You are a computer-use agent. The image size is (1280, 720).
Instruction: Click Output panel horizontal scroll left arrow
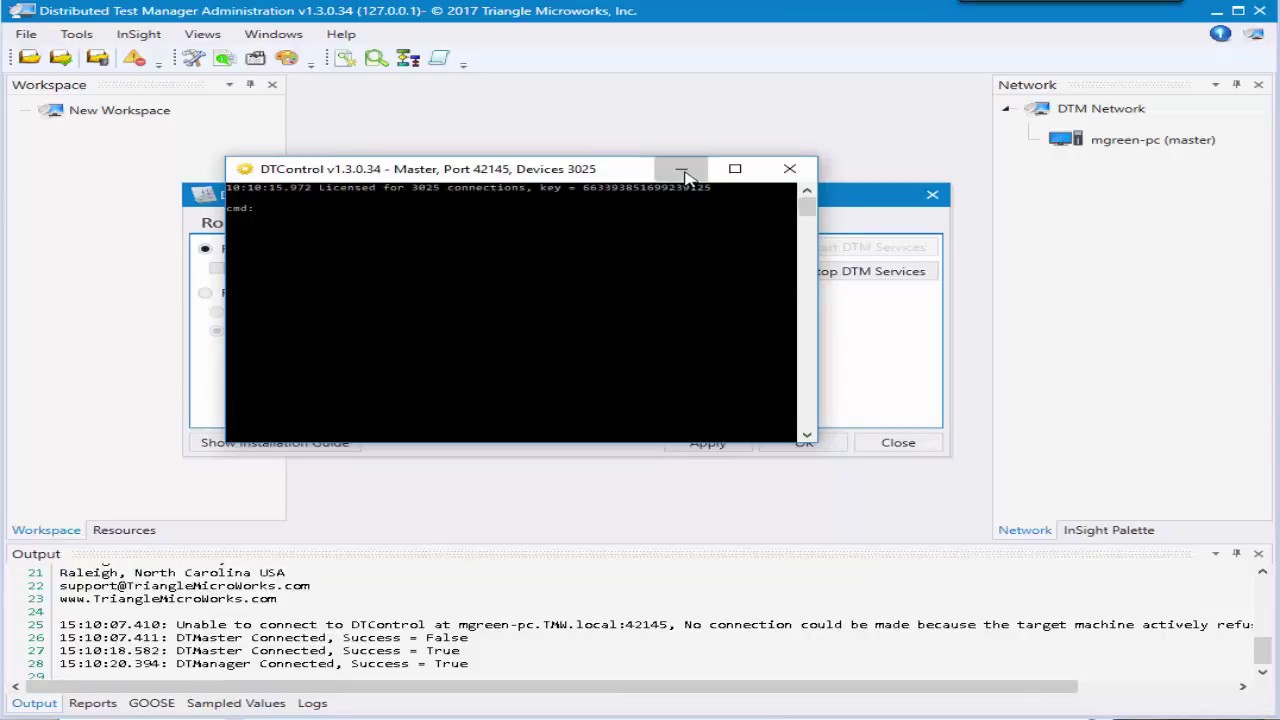tap(16, 686)
